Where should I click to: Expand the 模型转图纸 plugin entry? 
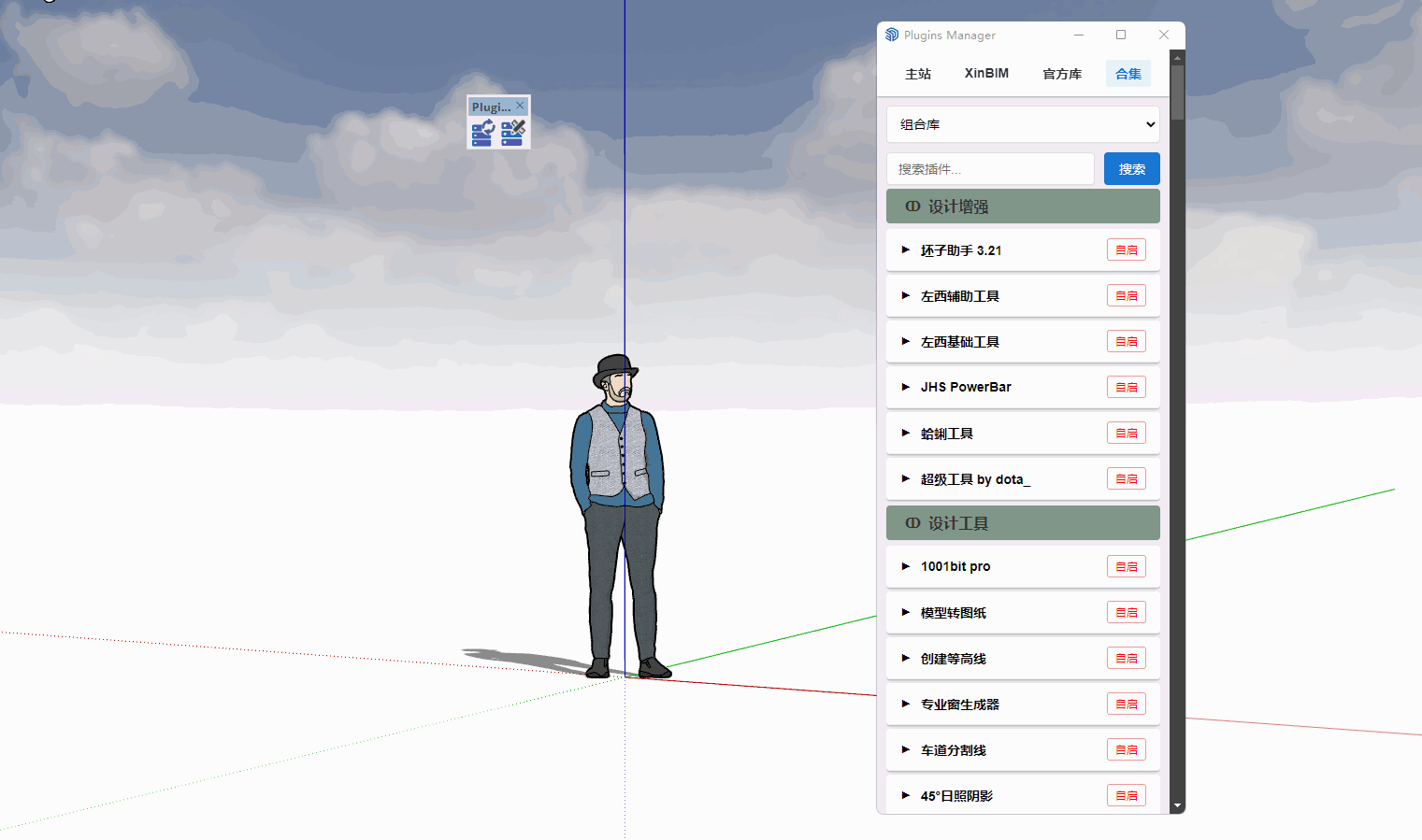(x=905, y=613)
